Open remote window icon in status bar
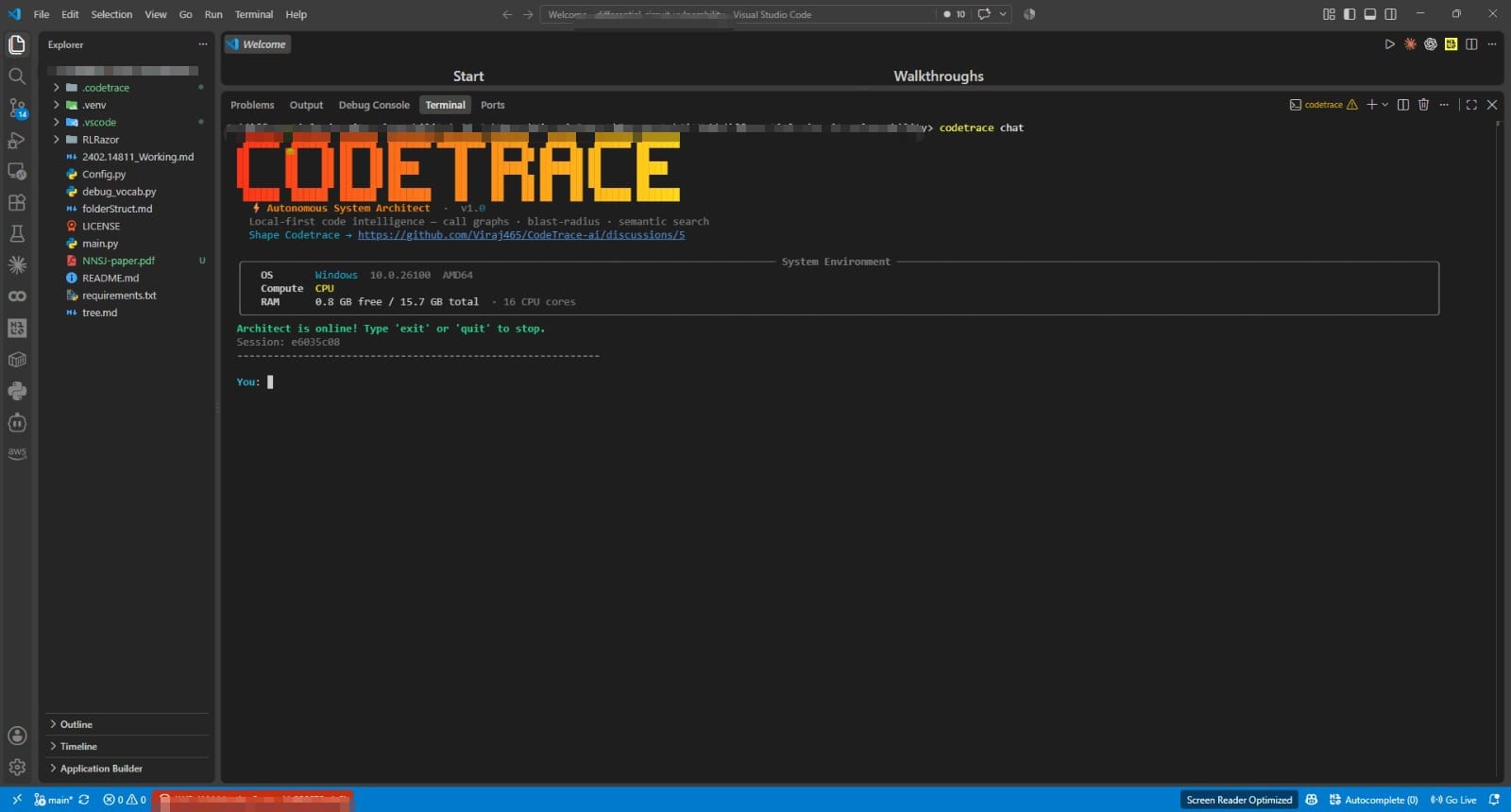This screenshot has width=1511, height=812. 16,800
